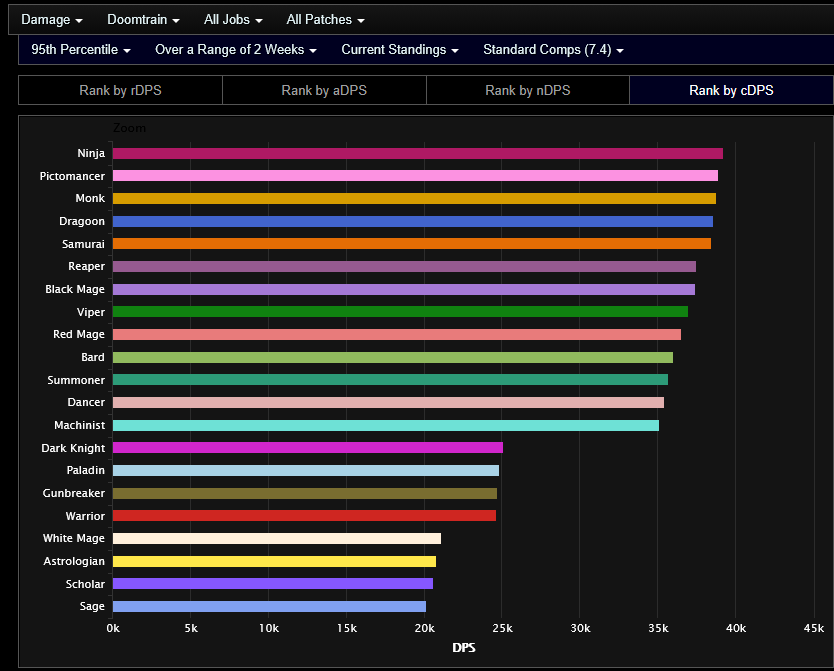Click the yellow-orange Monk bar

414,198
